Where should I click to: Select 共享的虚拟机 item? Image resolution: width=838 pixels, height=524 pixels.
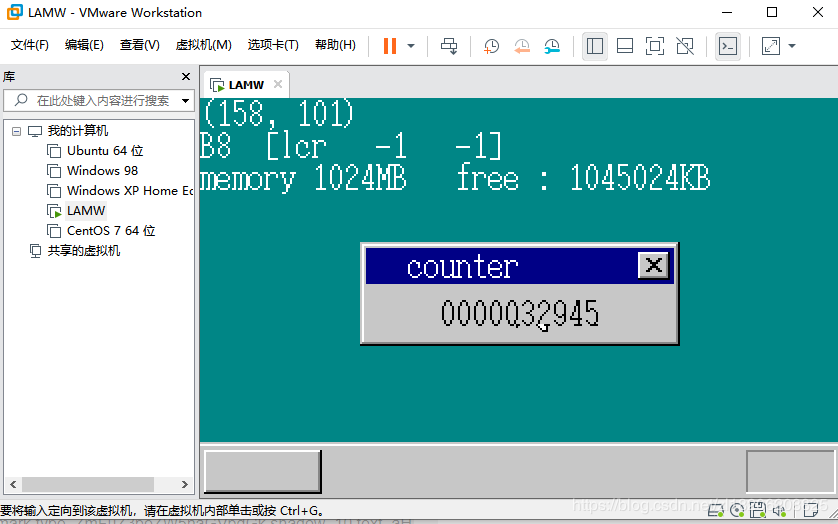pos(83,251)
